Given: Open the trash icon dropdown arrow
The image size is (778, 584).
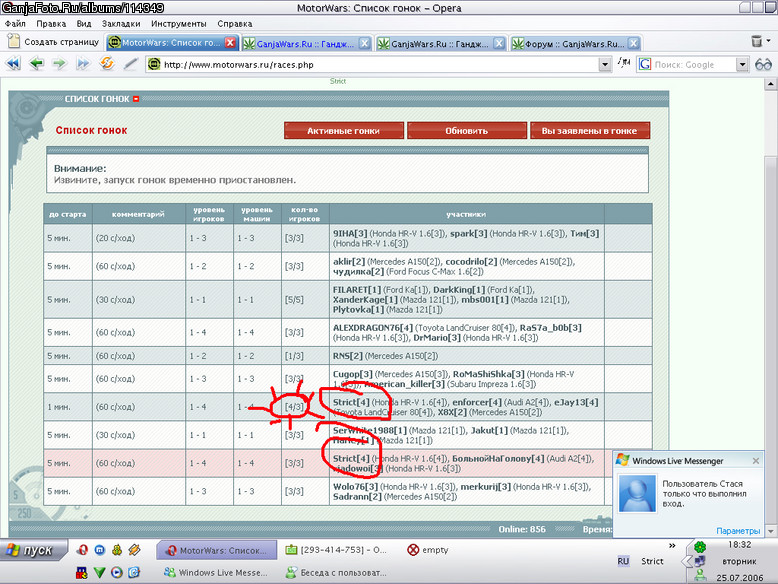Looking at the screenshot, I should pyautogui.click(x=768, y=41).
